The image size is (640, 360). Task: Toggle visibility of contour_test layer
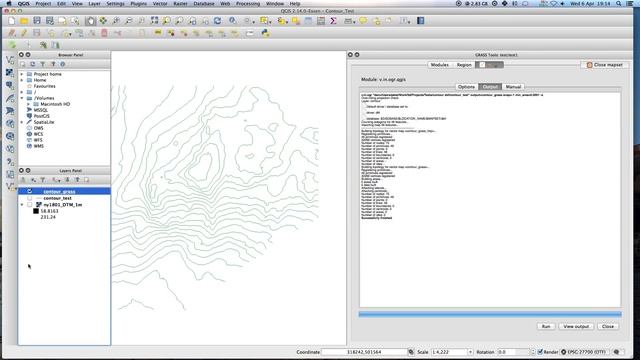click(29, 198)
